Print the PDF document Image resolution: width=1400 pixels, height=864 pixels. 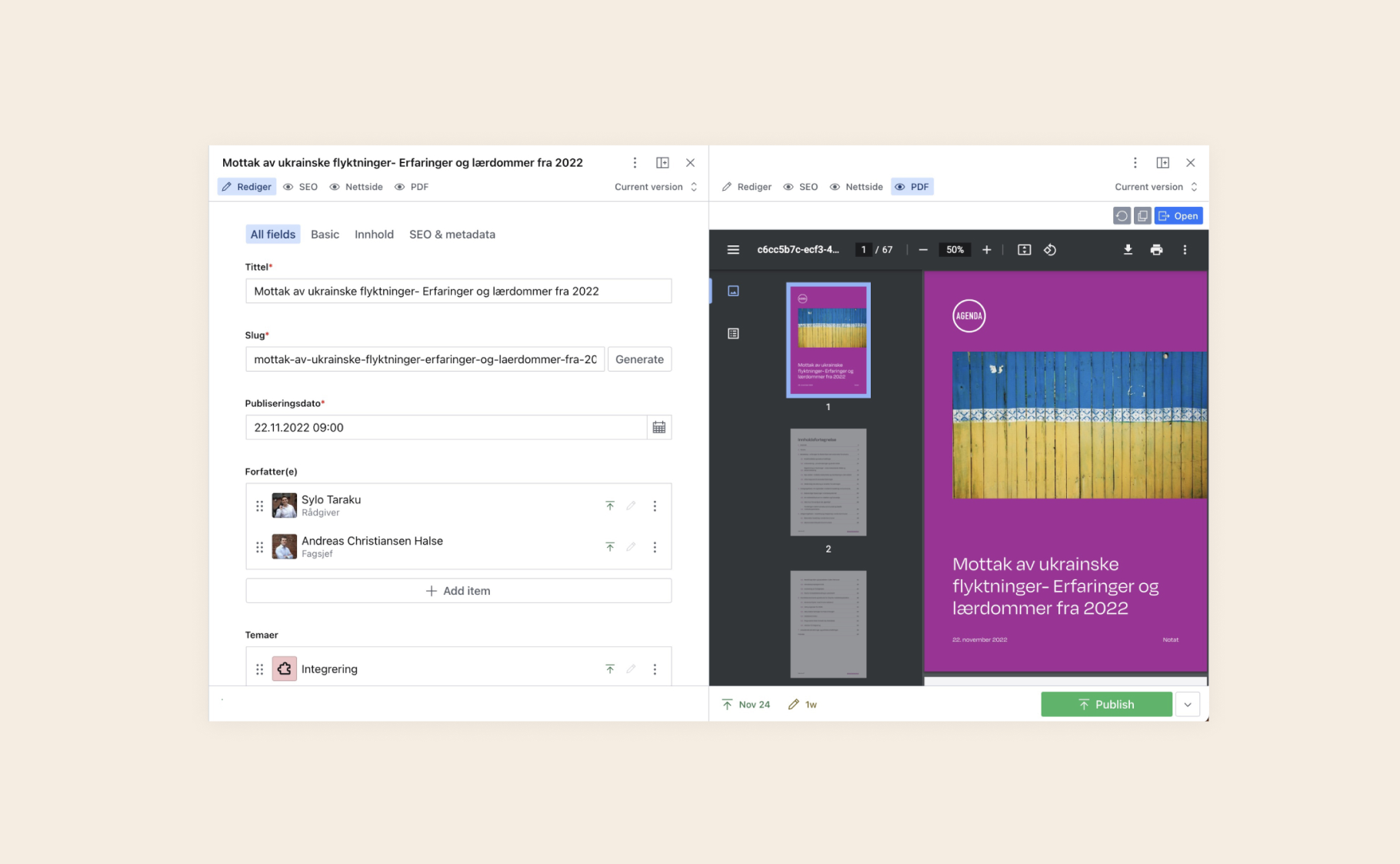point(1156,249)
